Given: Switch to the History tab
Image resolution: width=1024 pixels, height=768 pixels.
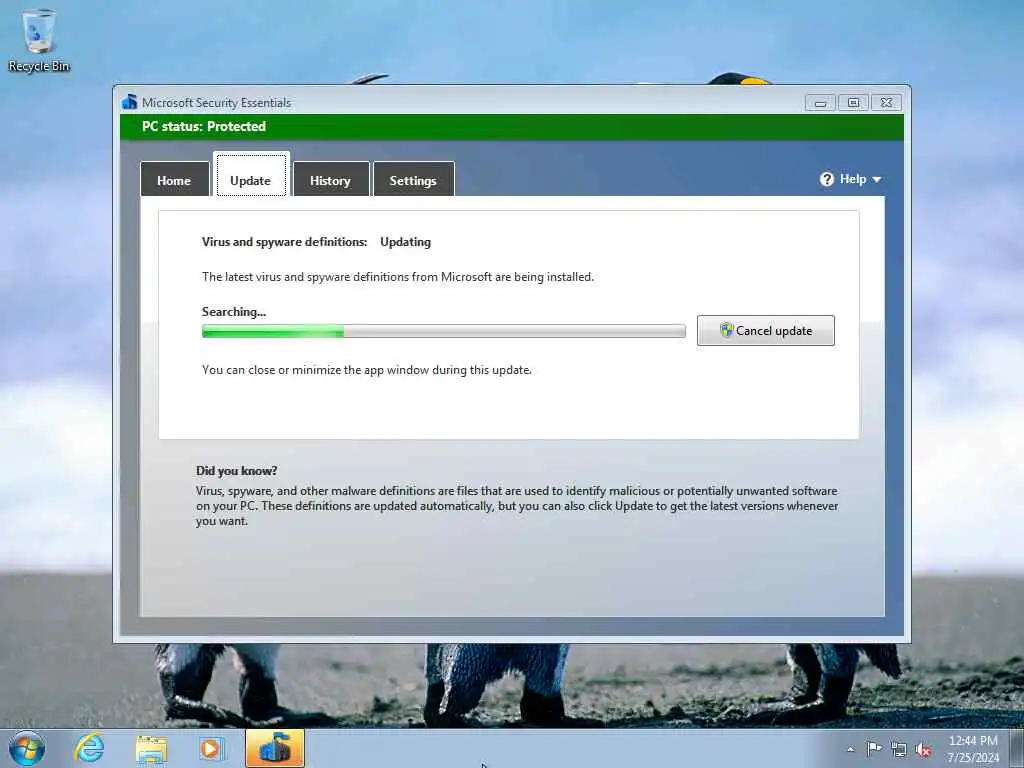Looking at the screenshot, I should 330,180.
